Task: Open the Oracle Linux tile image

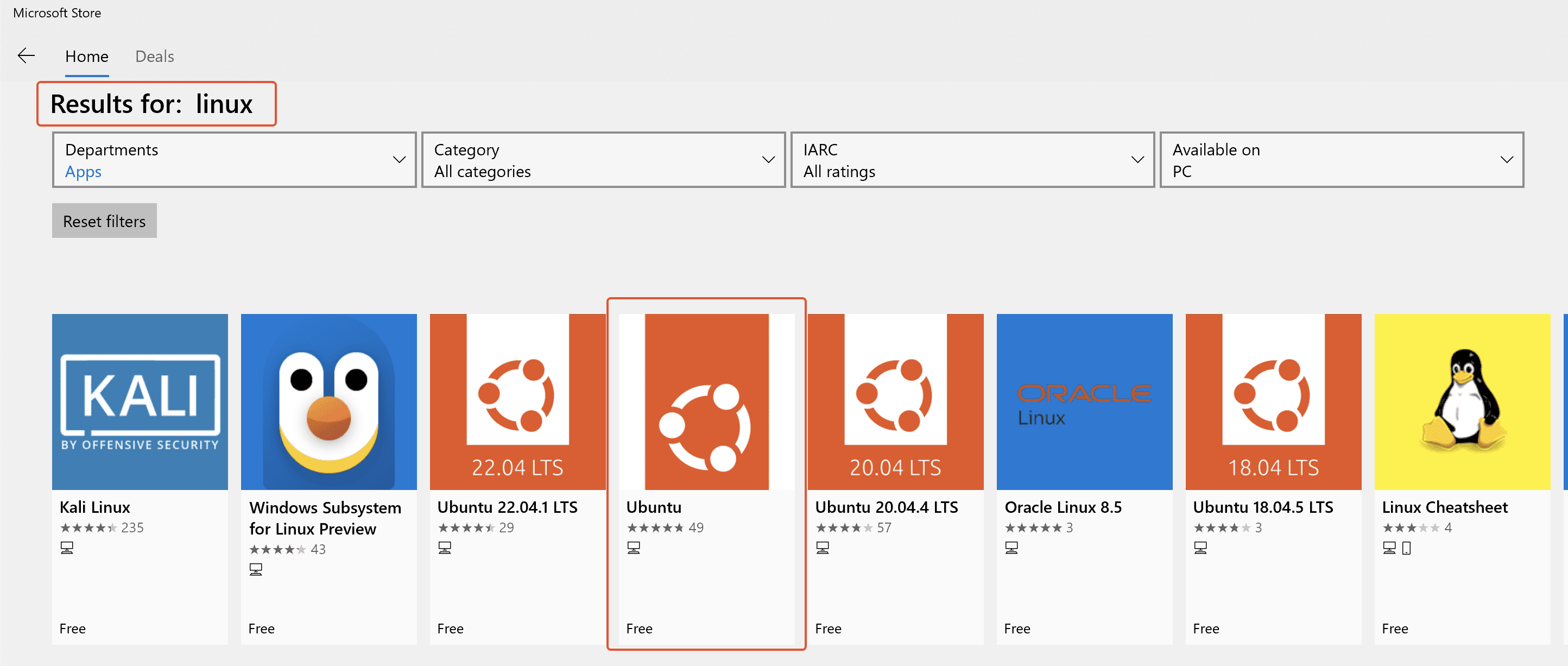Action: 1084,402
